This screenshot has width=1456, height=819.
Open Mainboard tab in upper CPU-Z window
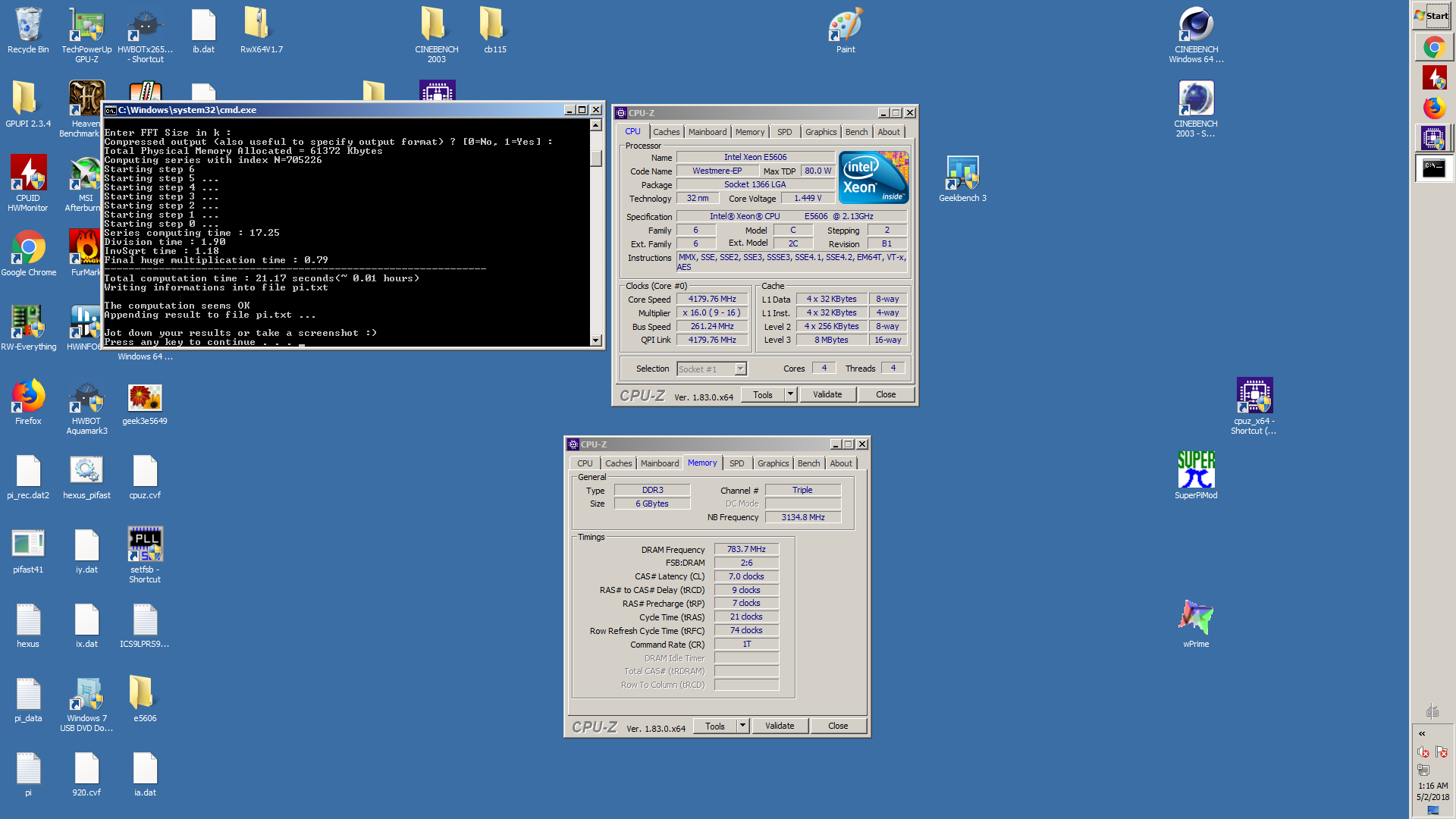tap(708, 132)
